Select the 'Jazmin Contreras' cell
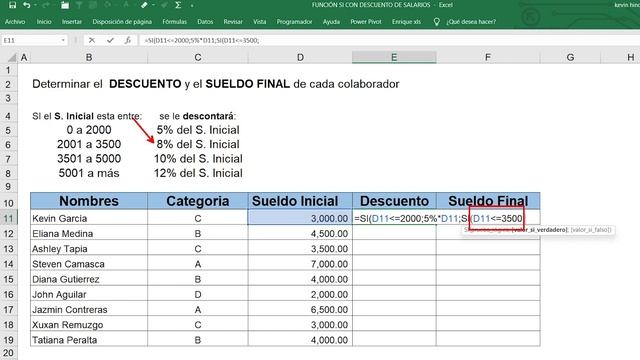 [x=89, y=309]
